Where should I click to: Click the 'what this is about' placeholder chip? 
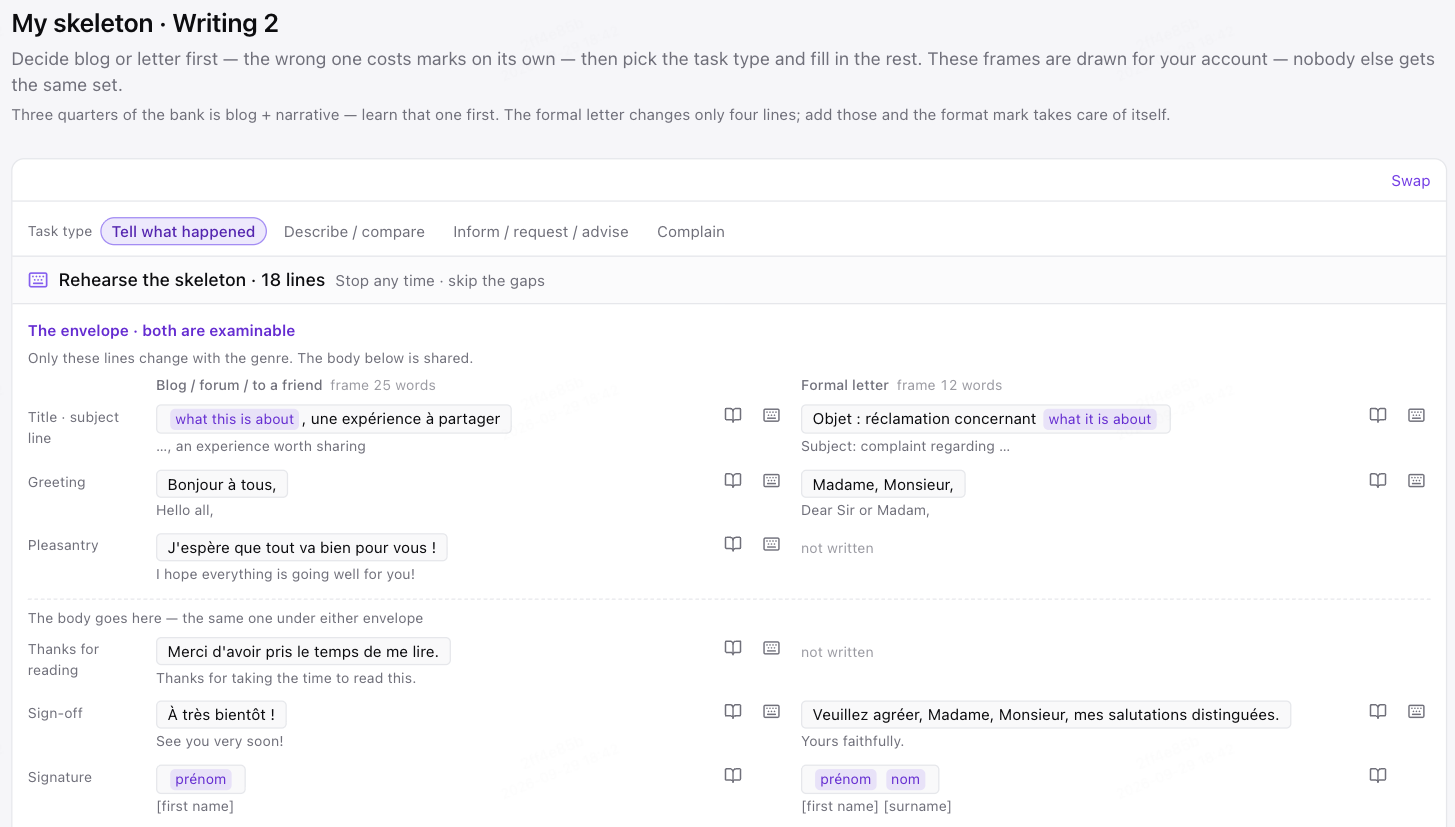[235, 419]
